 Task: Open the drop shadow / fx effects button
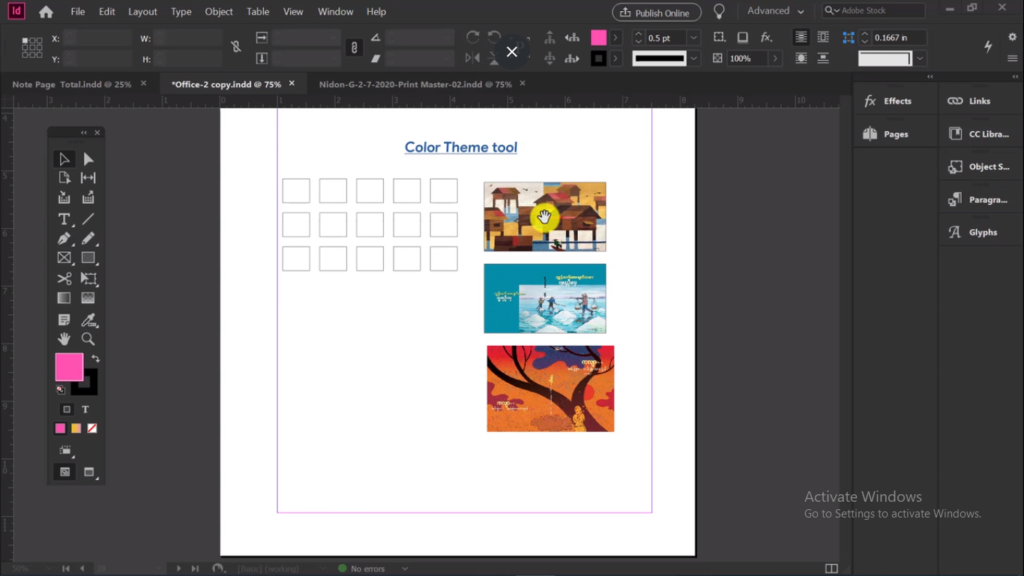pyautogui.click(x=766, y=38)
